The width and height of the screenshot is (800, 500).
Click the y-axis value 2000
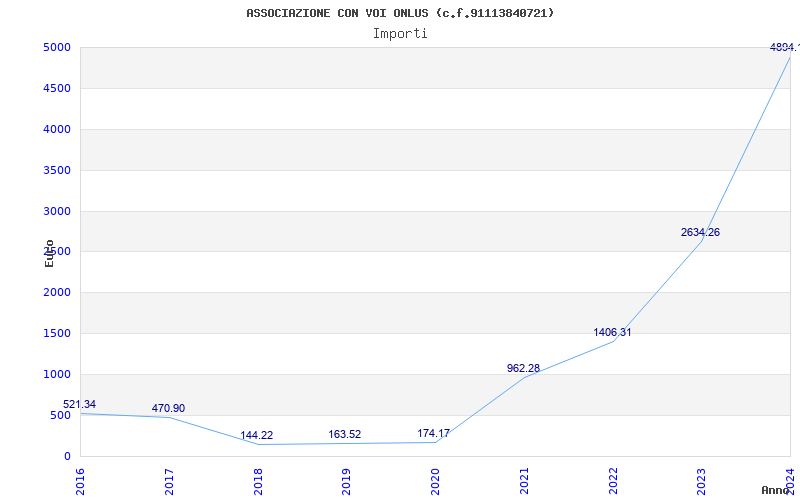(57, 292)
